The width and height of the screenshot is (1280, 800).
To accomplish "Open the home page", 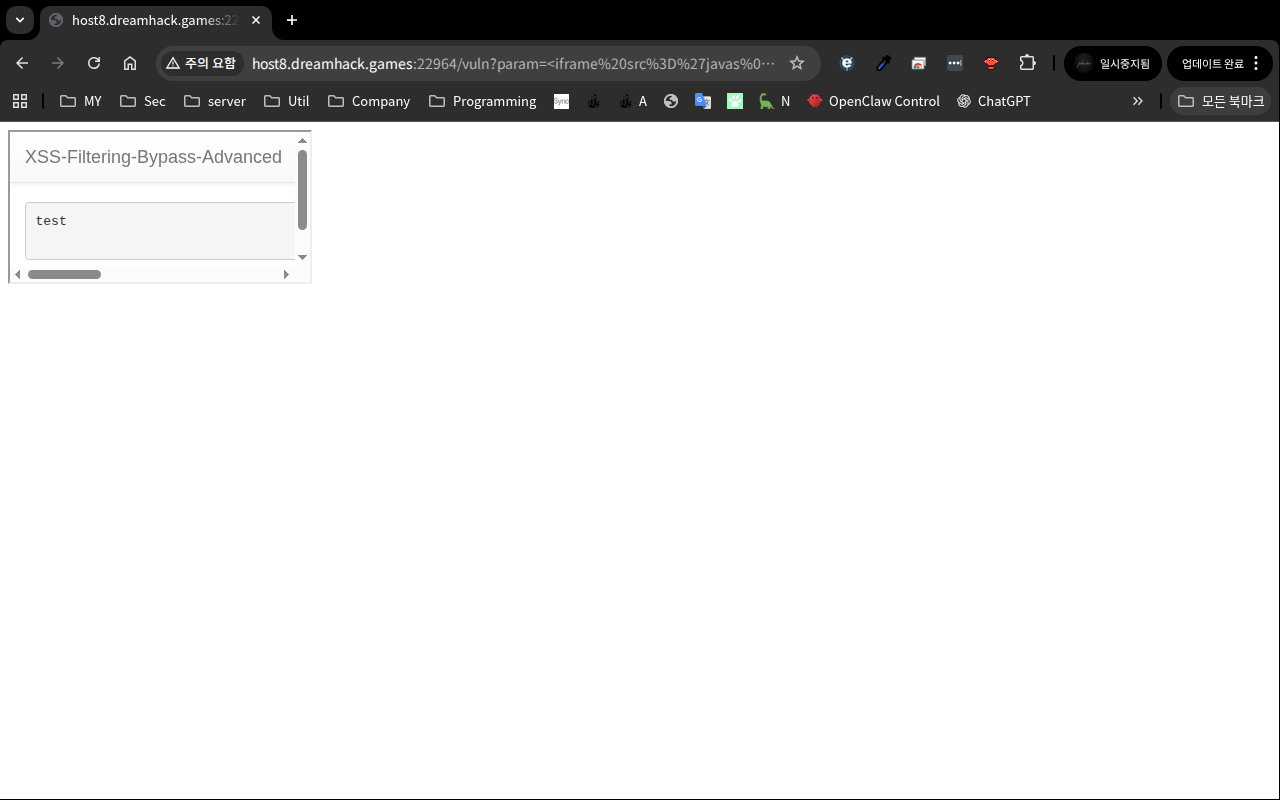I will click(130, 63).
